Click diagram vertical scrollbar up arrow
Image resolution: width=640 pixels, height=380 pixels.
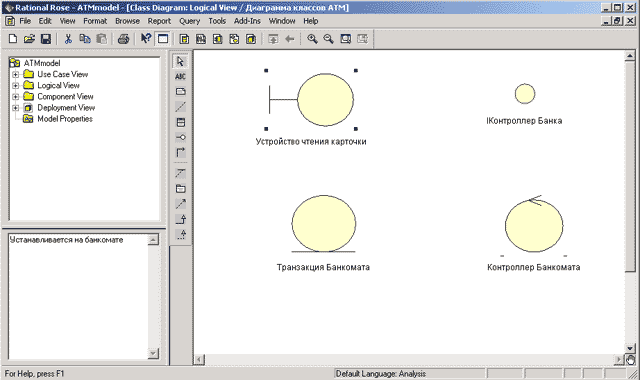pyautogui.click(x=630, y=56)
